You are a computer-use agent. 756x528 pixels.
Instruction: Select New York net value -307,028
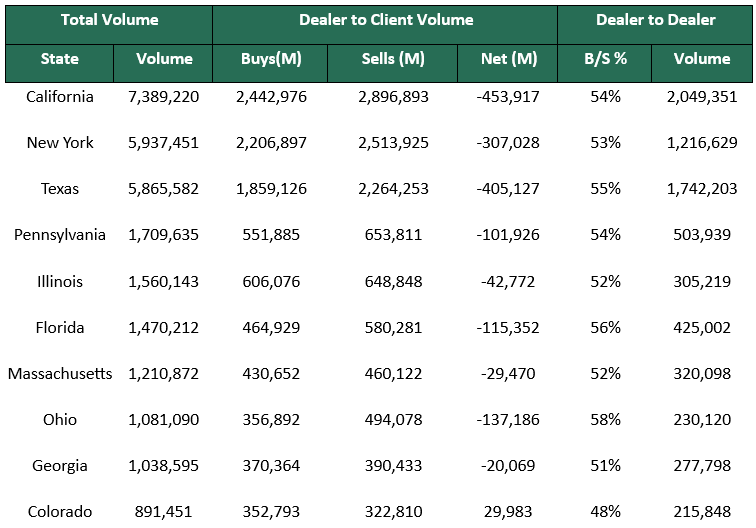pos(508,143)
